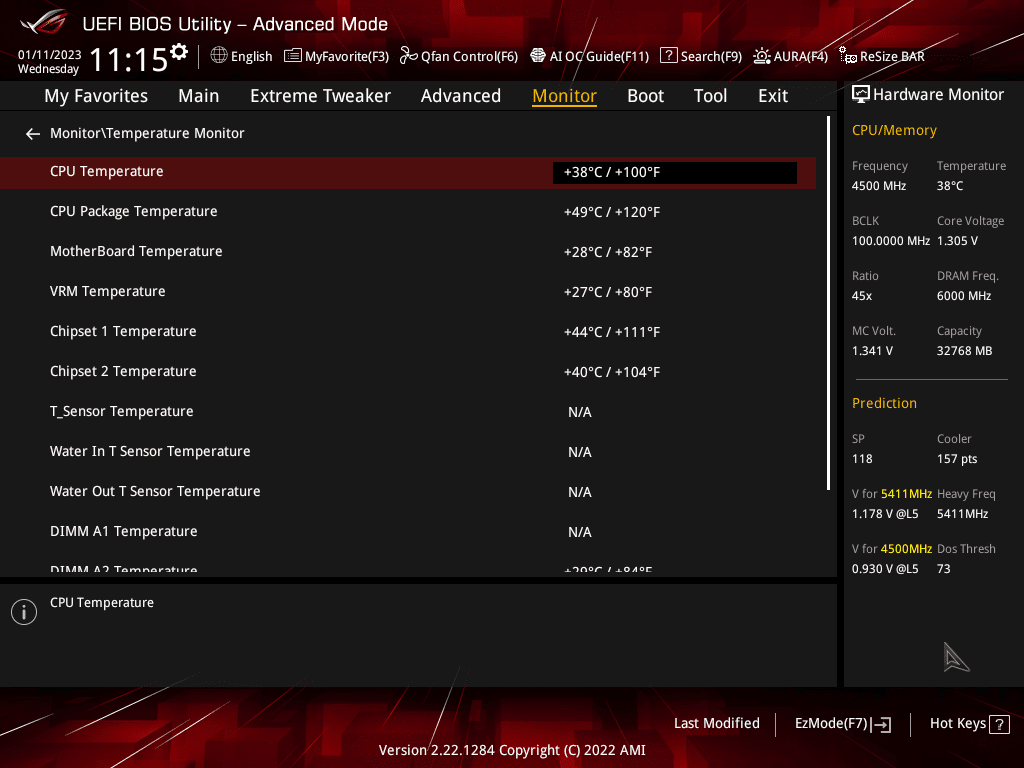Click the Monitor\Temperature Monitor breadcrumb text
Viewport: 1024px width, 768px height.
point(147,133)
